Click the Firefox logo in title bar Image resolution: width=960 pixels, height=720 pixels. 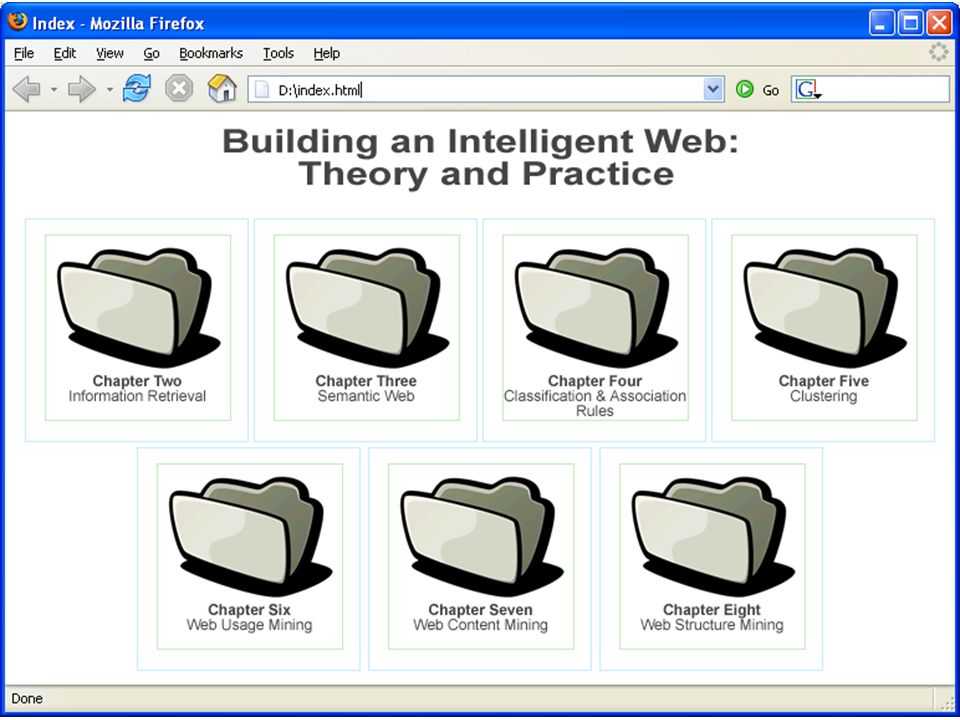point(17,22)
